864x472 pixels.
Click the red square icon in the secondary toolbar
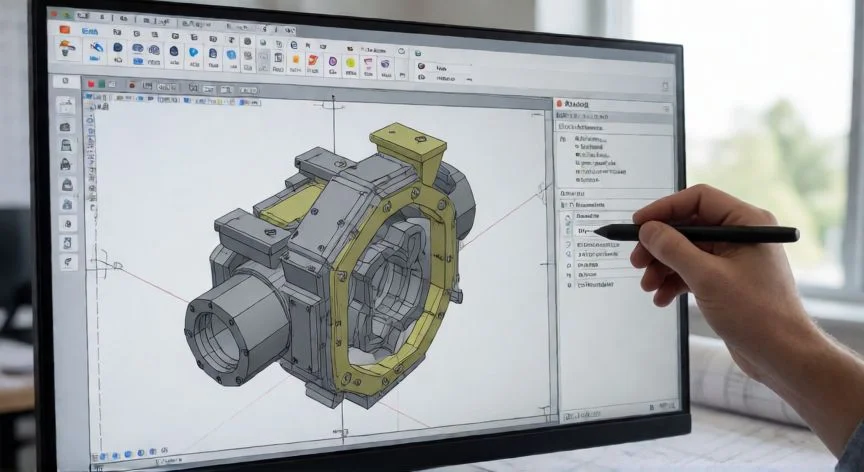91,84
